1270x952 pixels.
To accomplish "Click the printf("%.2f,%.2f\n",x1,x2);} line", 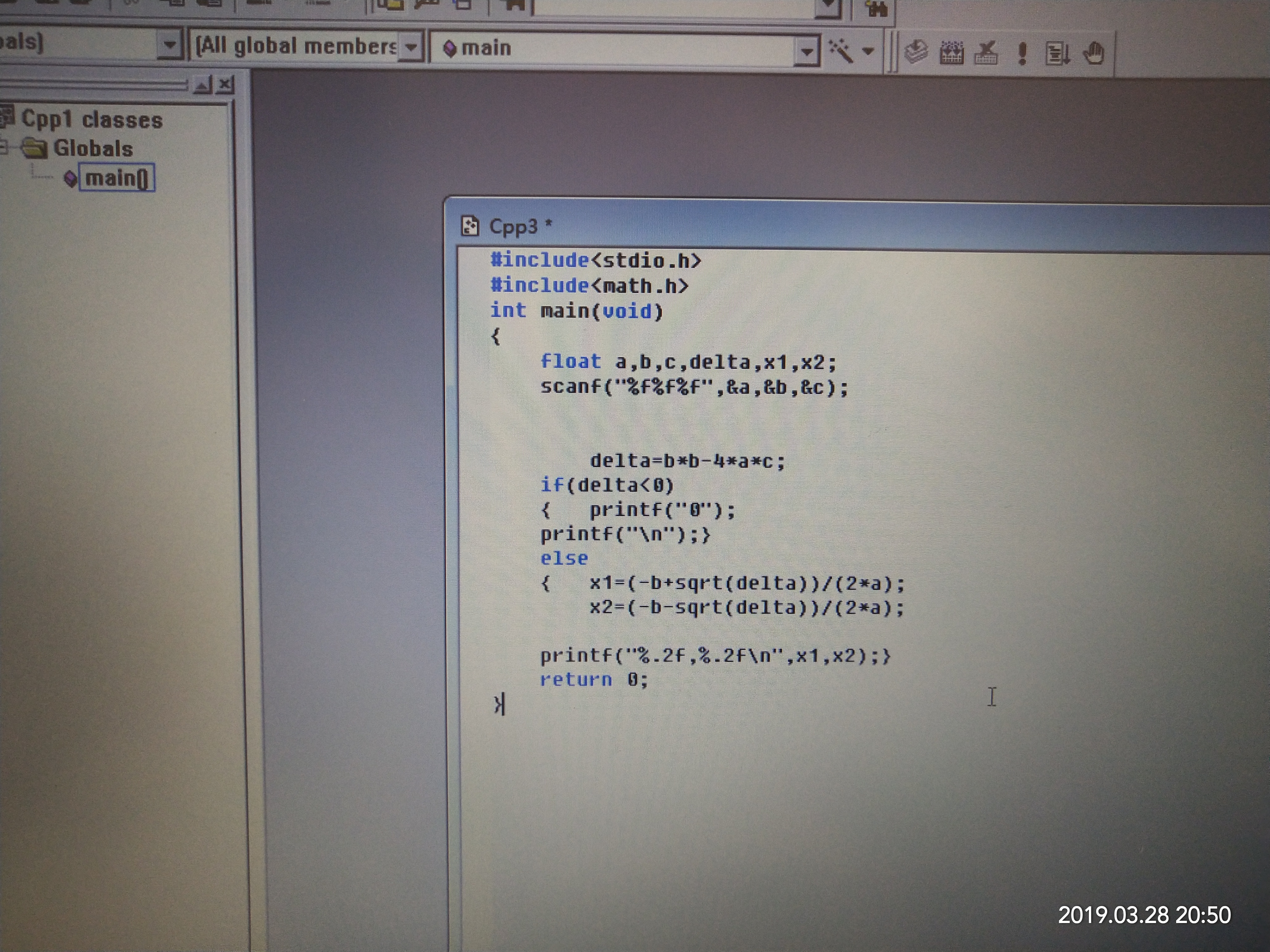I will click(715, 656).
